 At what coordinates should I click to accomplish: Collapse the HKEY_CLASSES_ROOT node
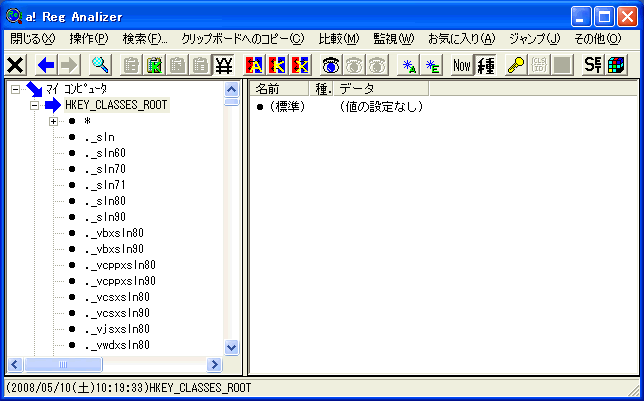[34, 105]
